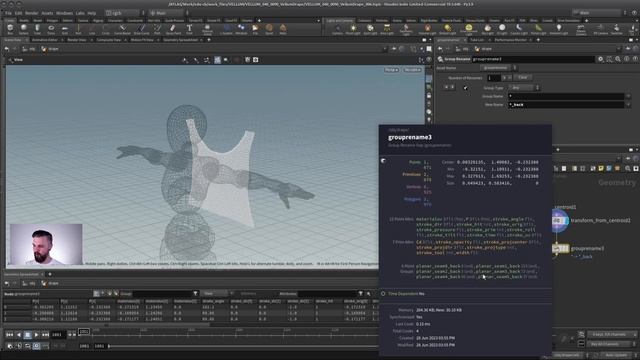Open the Group Name selector arrow
This screenshot has width=640, height=360.
click(x=628, y=96)
